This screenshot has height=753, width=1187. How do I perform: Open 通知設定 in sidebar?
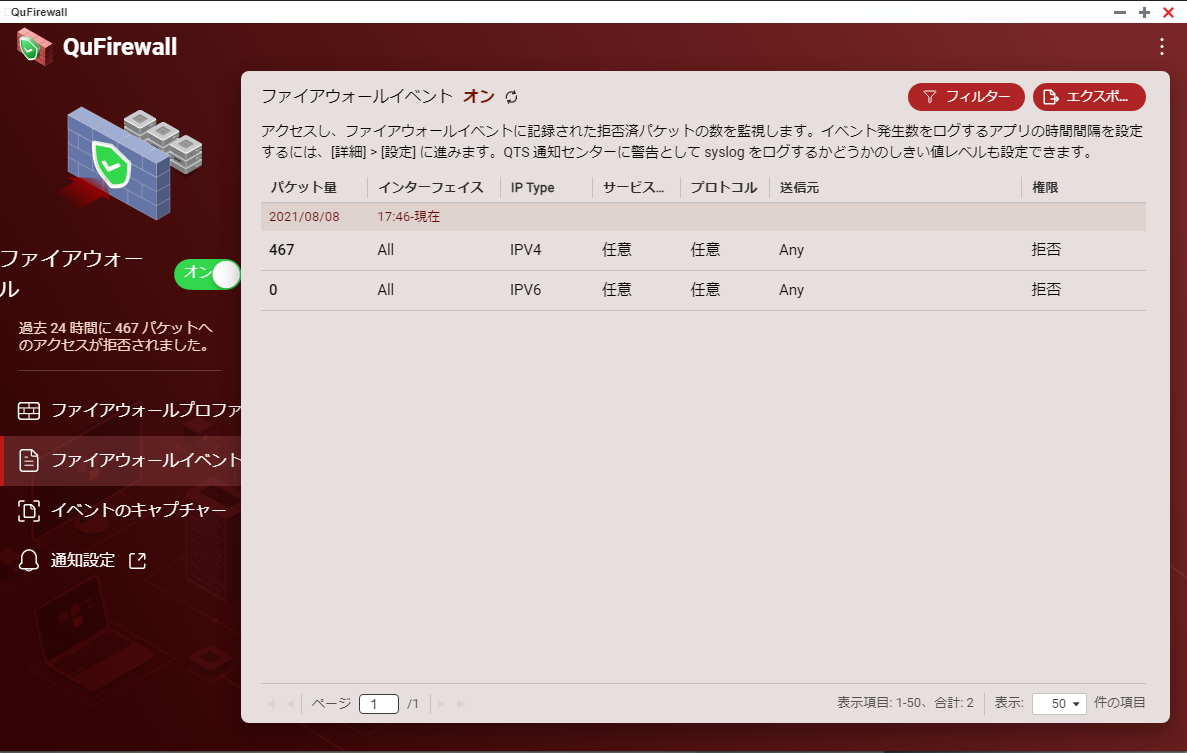(x=83, y=561)
